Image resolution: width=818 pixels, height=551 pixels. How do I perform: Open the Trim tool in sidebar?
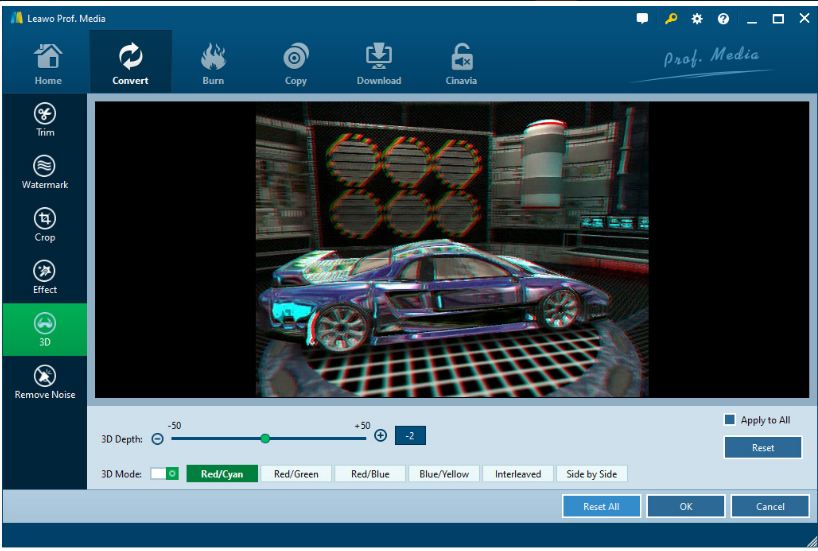[x=44, y=119]
